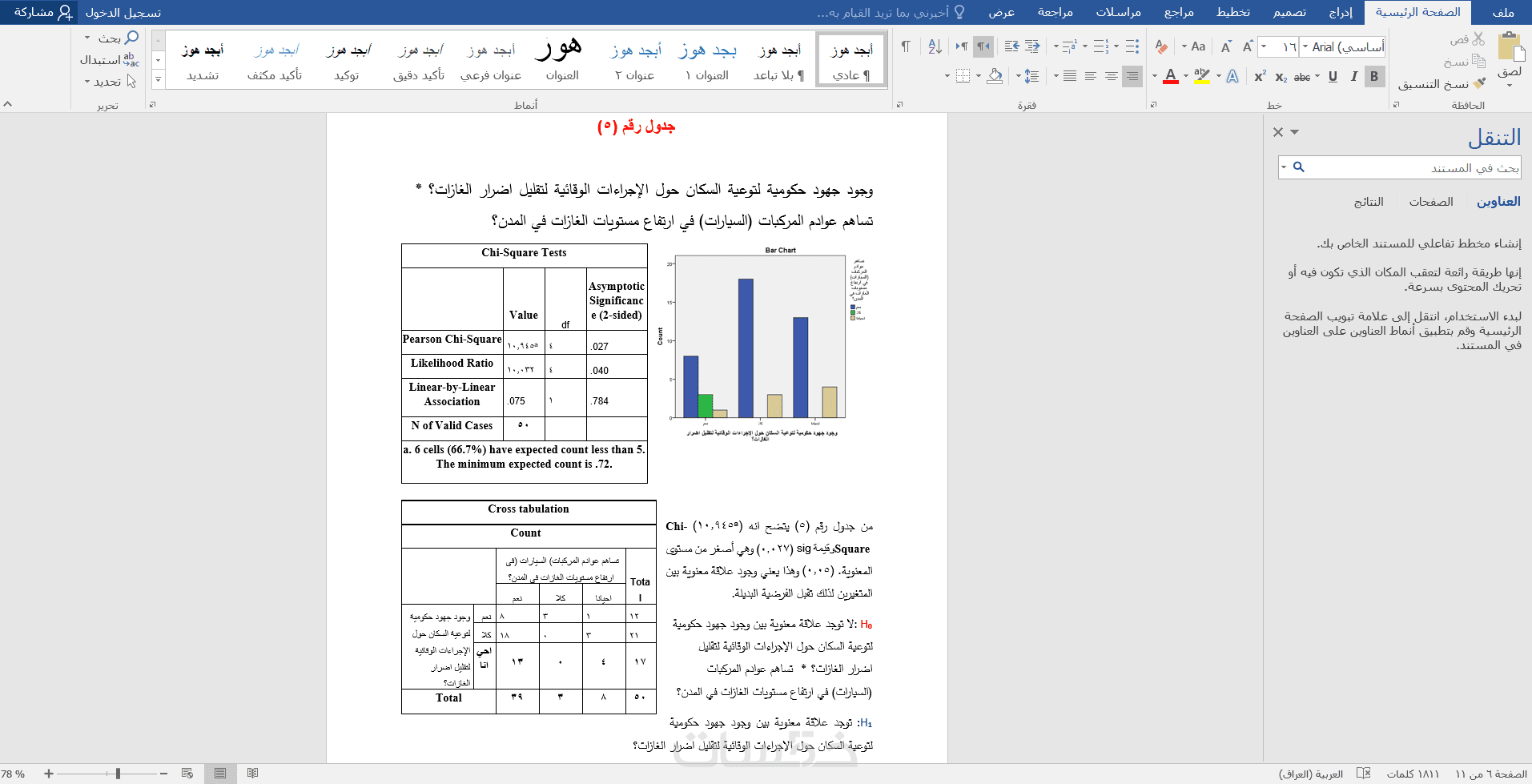Toggle Left-to-Right text direction
1532x784 pixels.
tap(962, 46)
